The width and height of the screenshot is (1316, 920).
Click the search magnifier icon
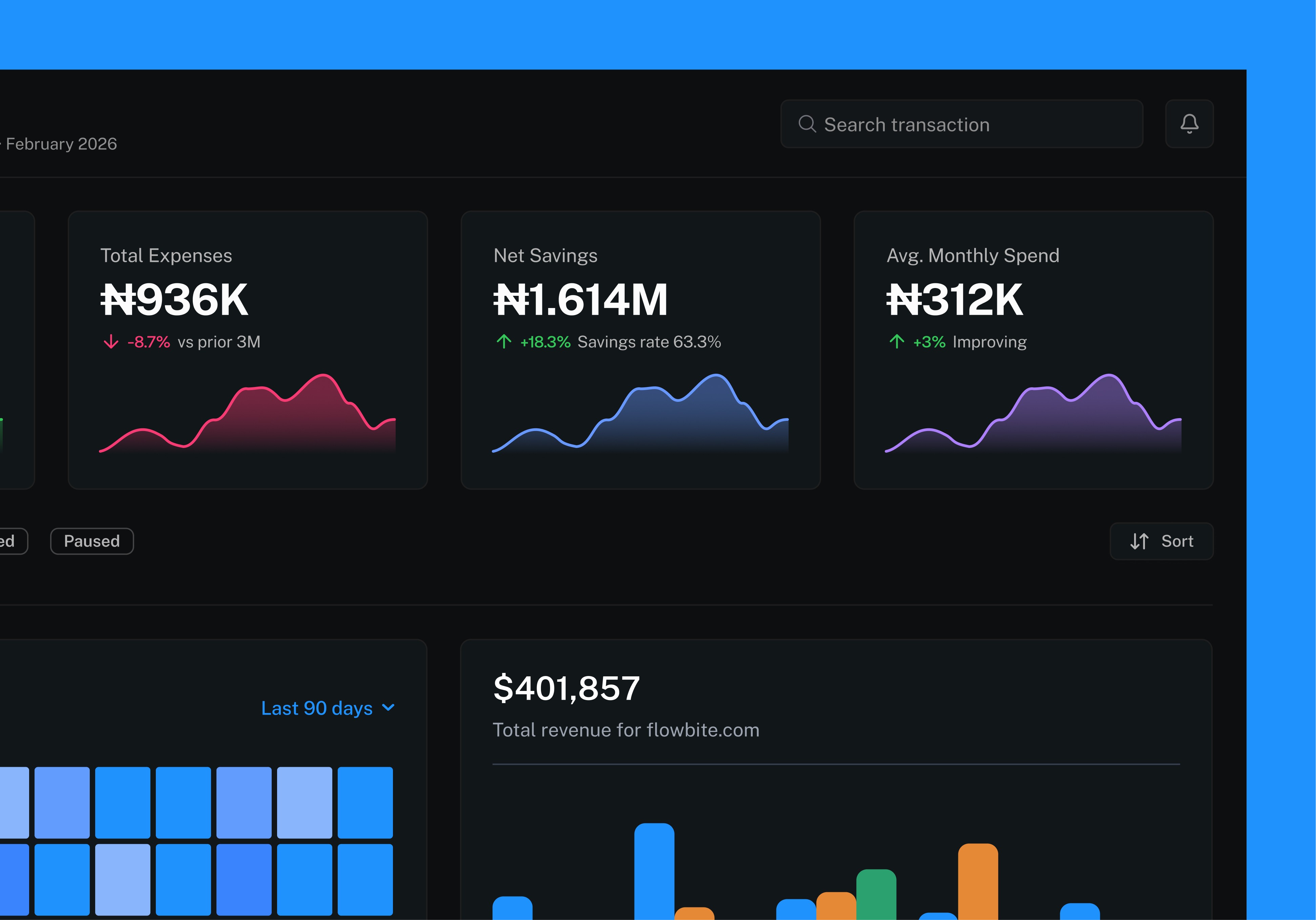807,124
